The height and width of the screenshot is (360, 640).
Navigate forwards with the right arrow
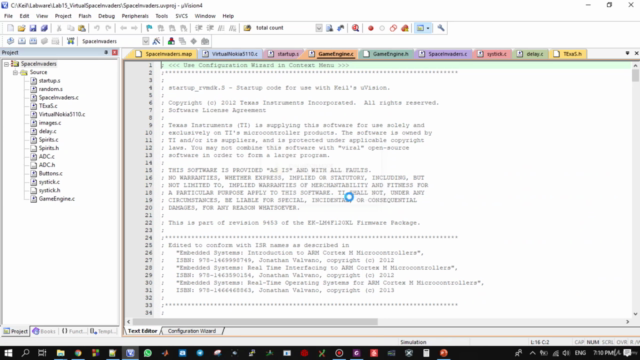[134, 28]
